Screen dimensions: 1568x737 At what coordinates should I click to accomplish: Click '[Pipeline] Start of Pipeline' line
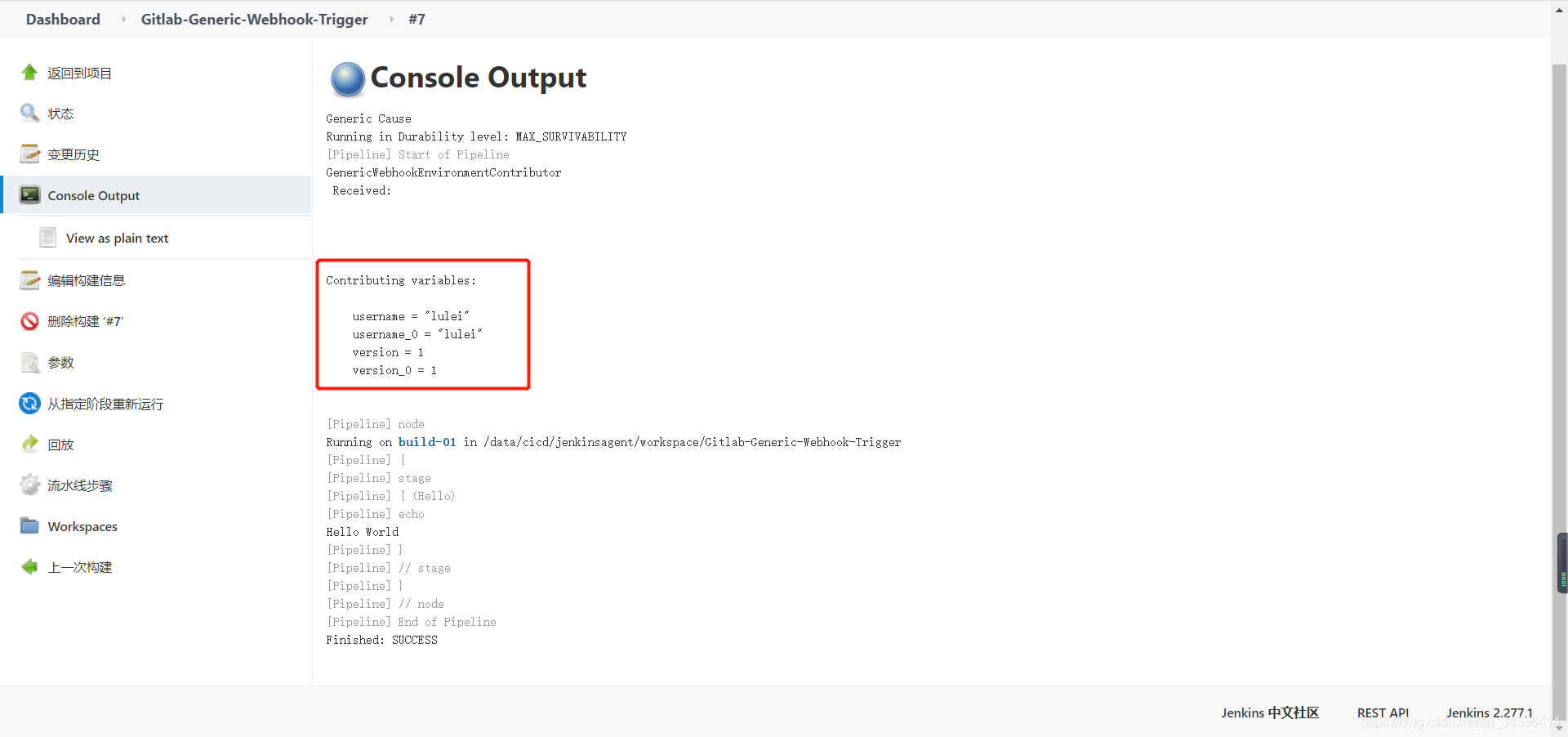(417, 154)
